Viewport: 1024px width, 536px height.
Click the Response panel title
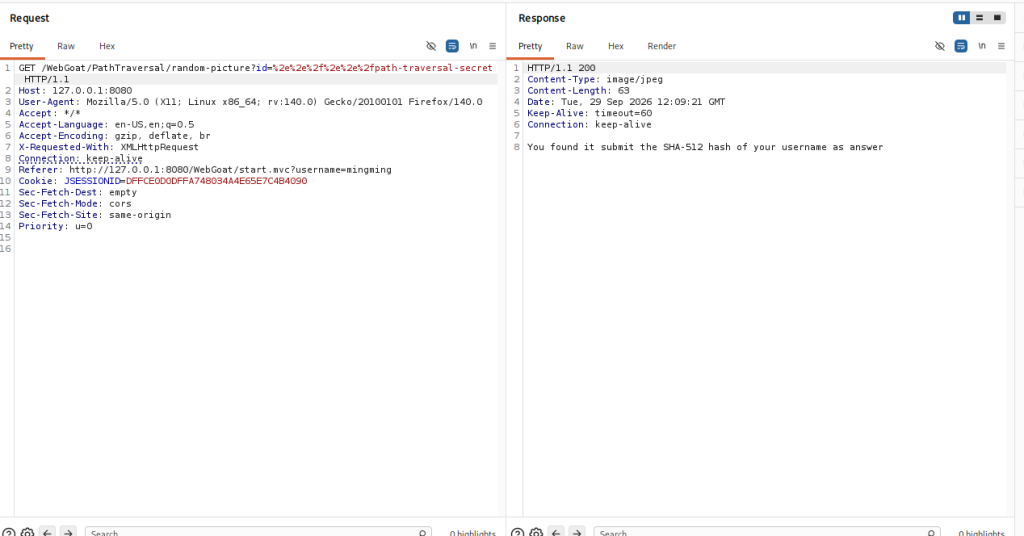pyautogui.click(x=542, y=18)
